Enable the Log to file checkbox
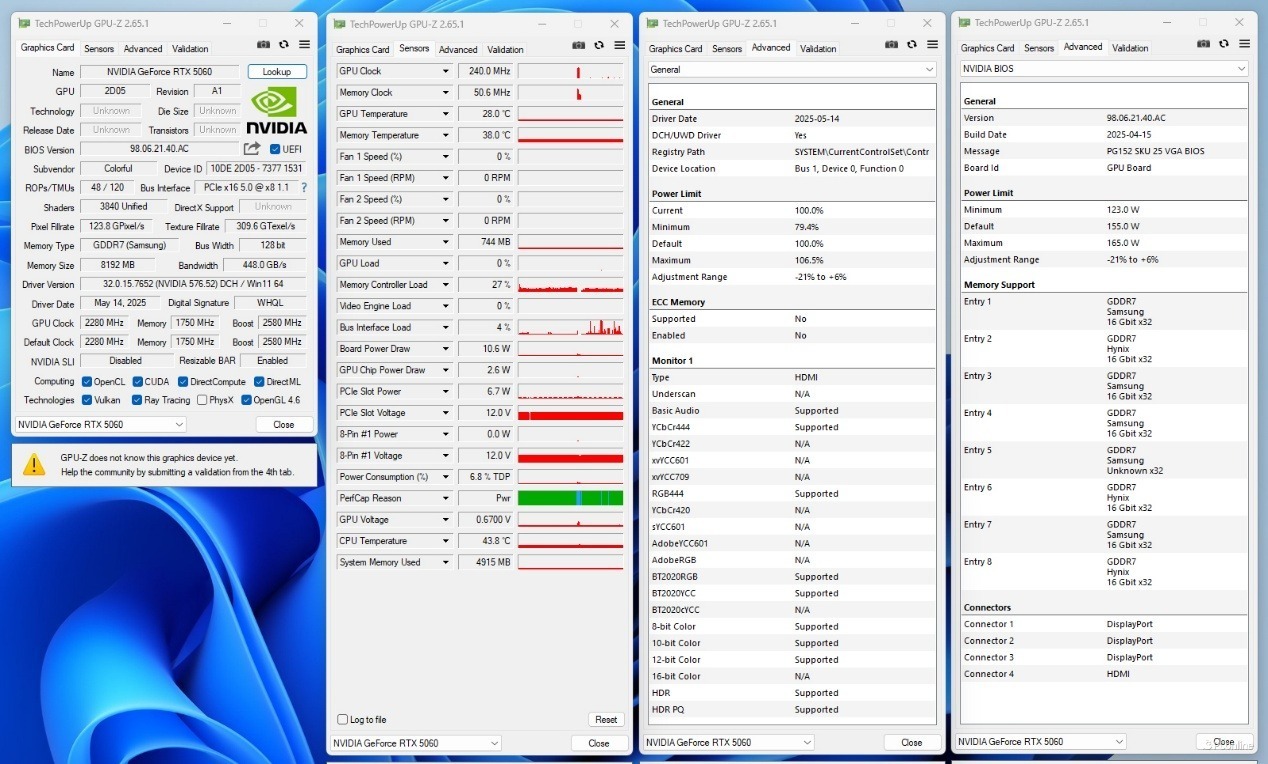1268x764 pixels. click(343, 719)
